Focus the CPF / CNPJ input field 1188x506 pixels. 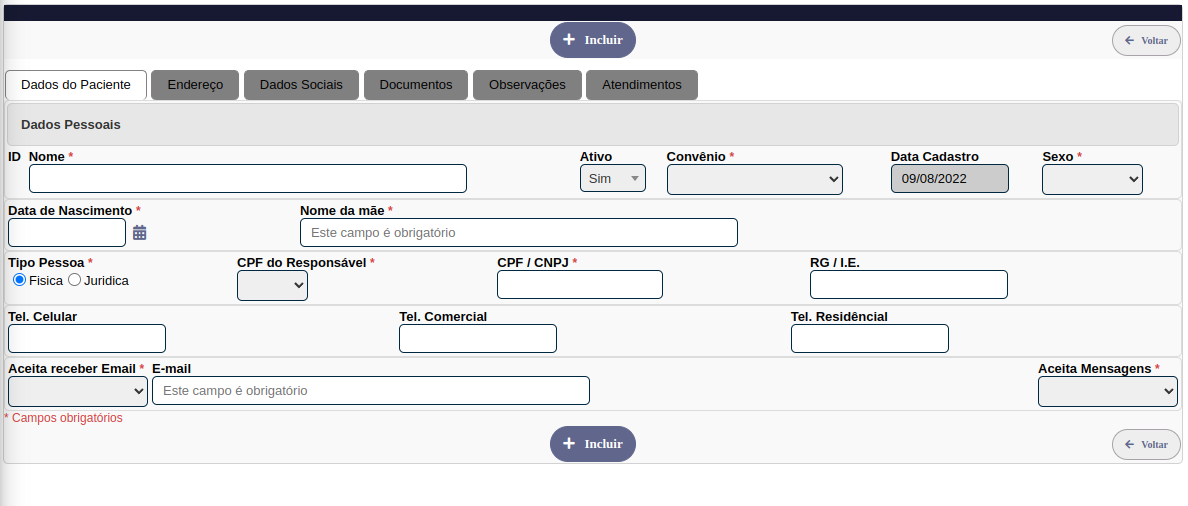579,285
